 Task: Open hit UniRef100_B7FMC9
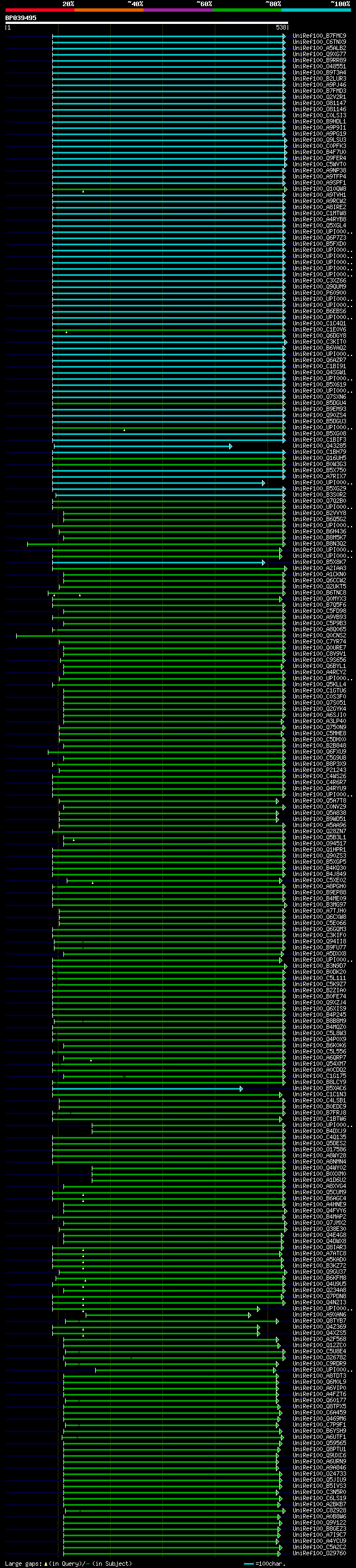pos(319,36)
